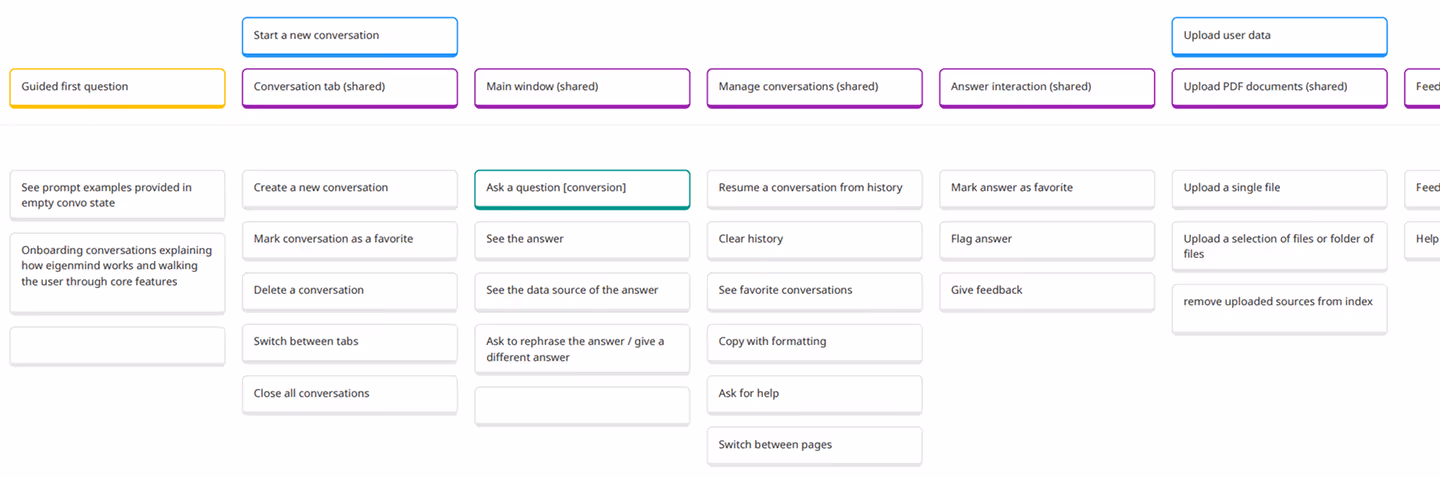Click 'remove uploaded sources from index' card
Viewport: 1440px width, 478px height.
coord(1279,309)
